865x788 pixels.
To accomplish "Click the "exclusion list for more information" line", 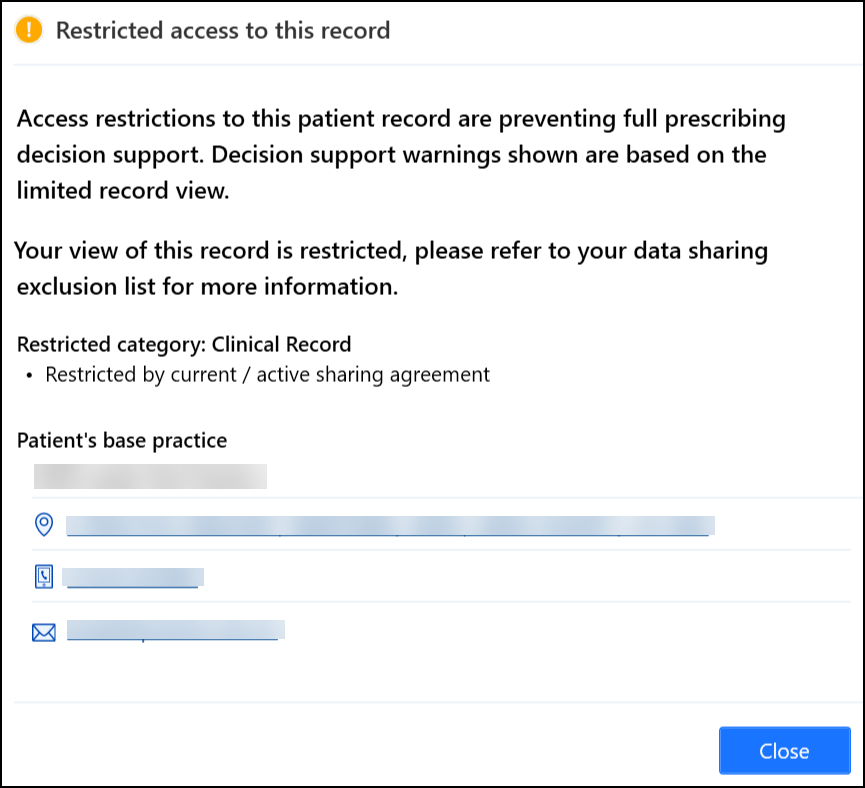I will [208, 288].
